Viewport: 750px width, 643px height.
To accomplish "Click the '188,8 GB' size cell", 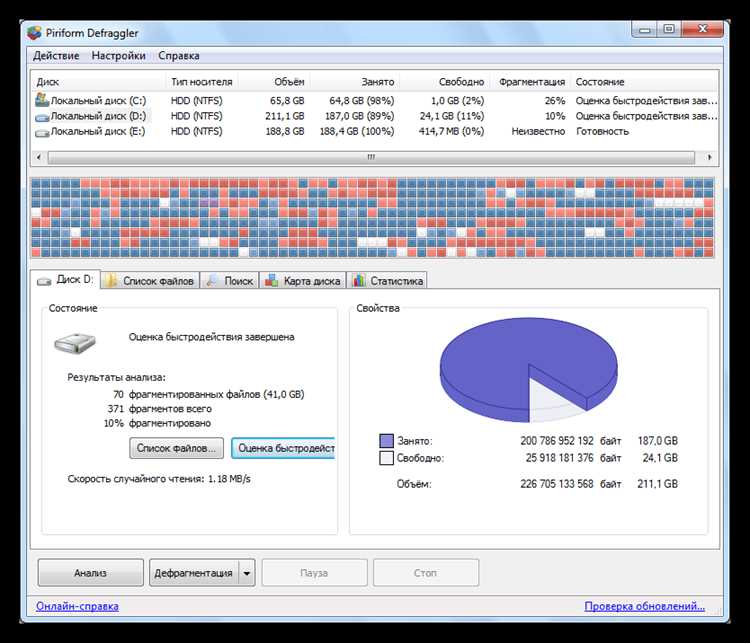I will 285,132.
